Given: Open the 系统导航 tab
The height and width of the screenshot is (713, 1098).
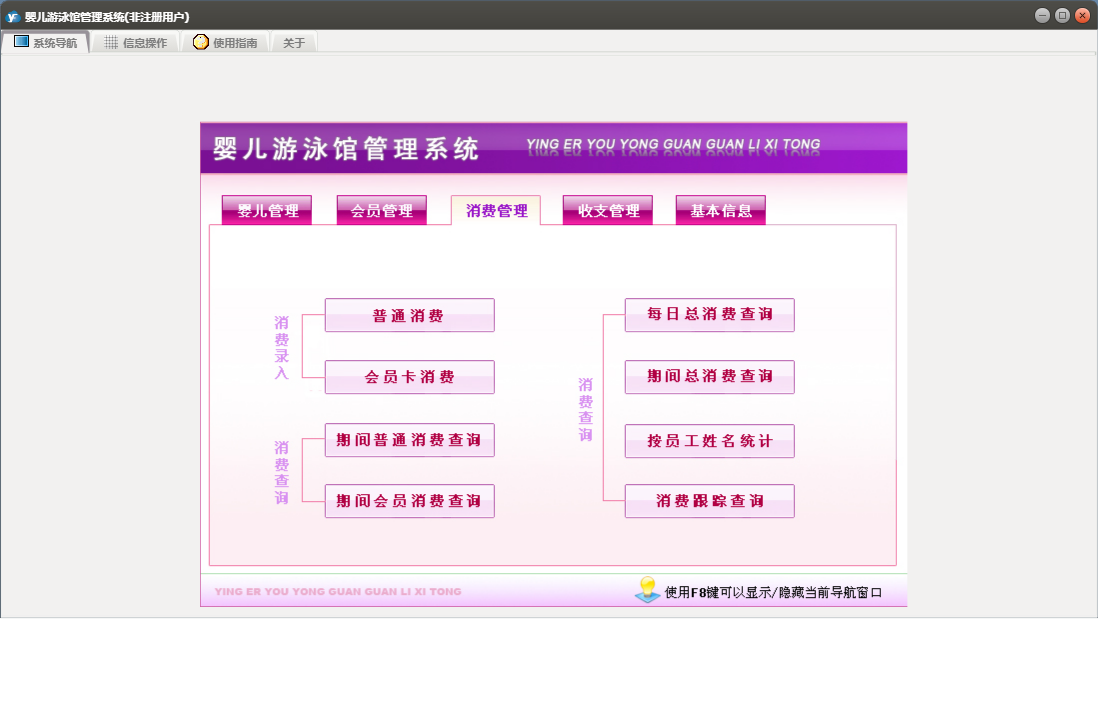Looking at the screenshot, I should pos(46,42).
